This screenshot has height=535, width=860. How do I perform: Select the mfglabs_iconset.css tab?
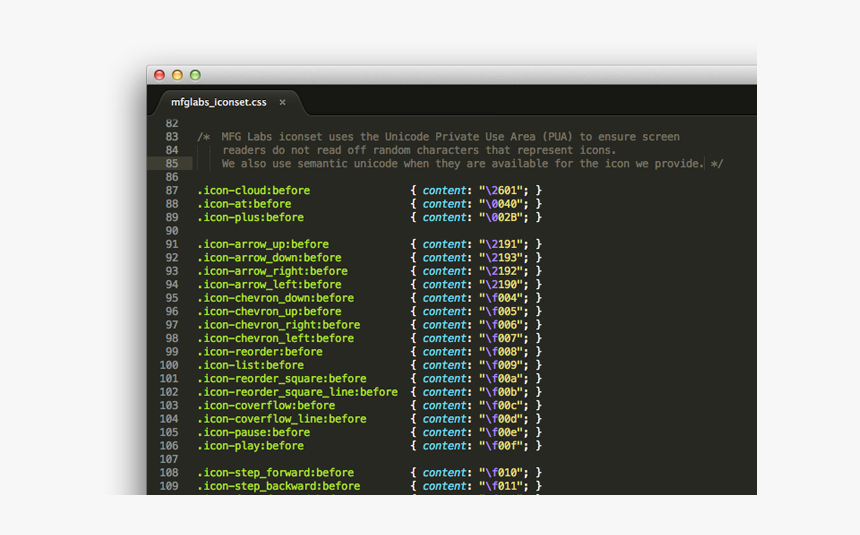click(x=218, y=102)
